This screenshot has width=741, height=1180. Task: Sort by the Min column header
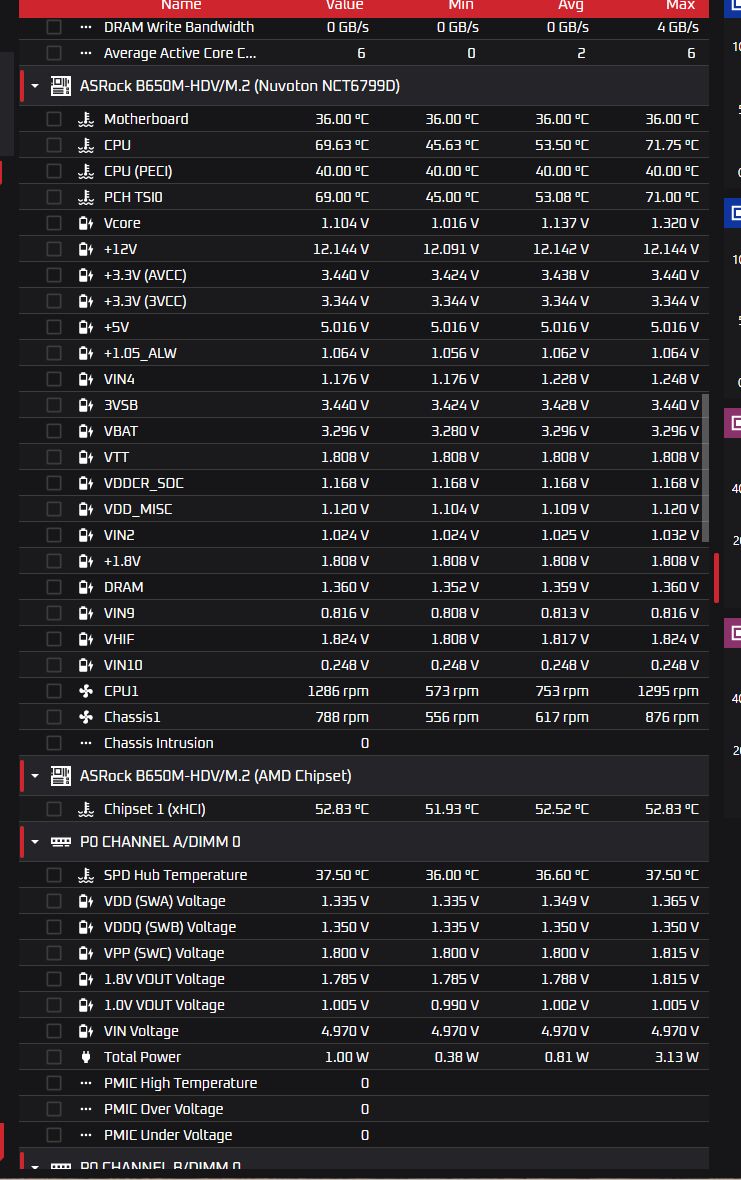[461, 5]
